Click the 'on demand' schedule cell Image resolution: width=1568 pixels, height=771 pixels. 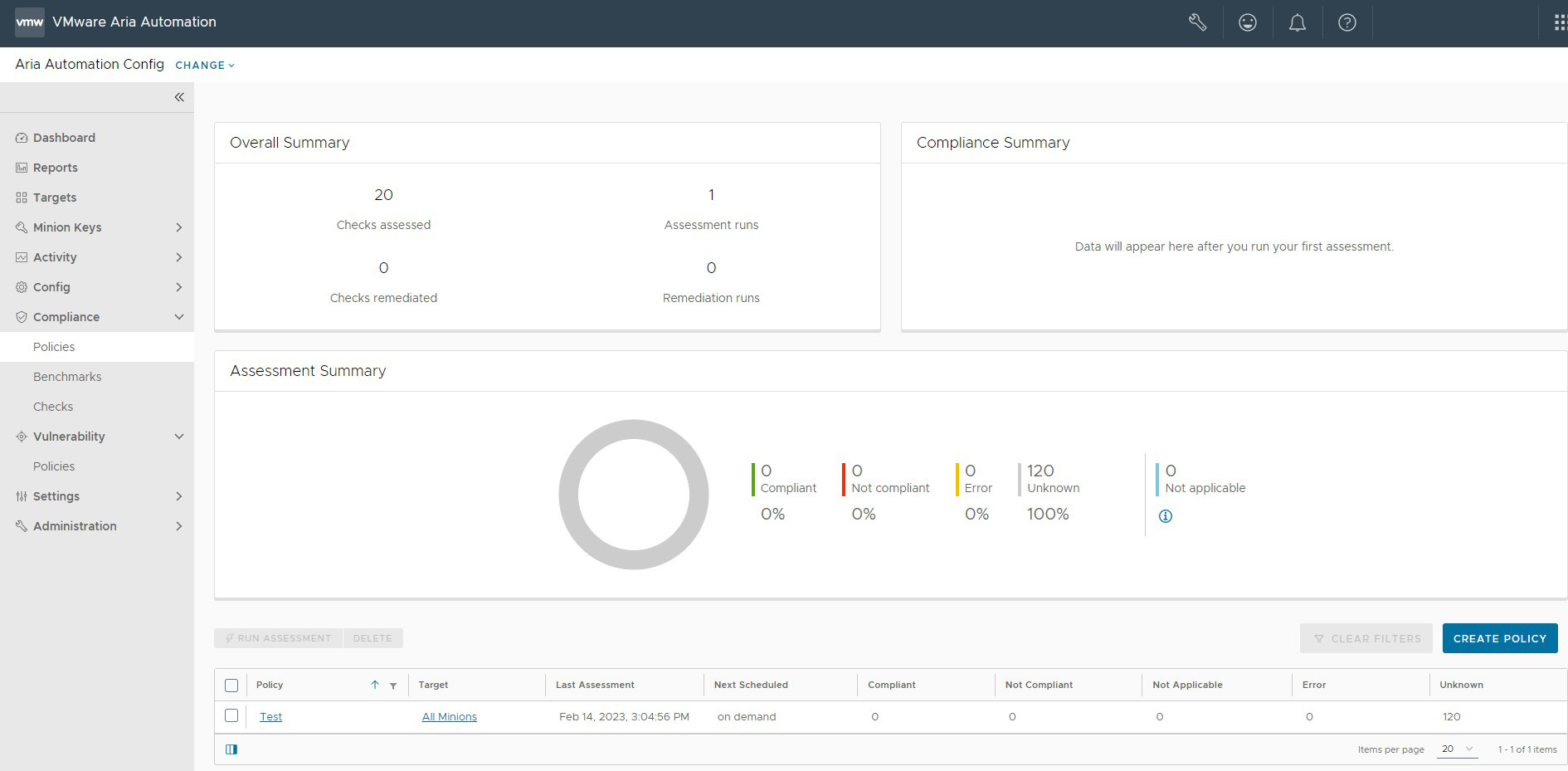point(747,716)
